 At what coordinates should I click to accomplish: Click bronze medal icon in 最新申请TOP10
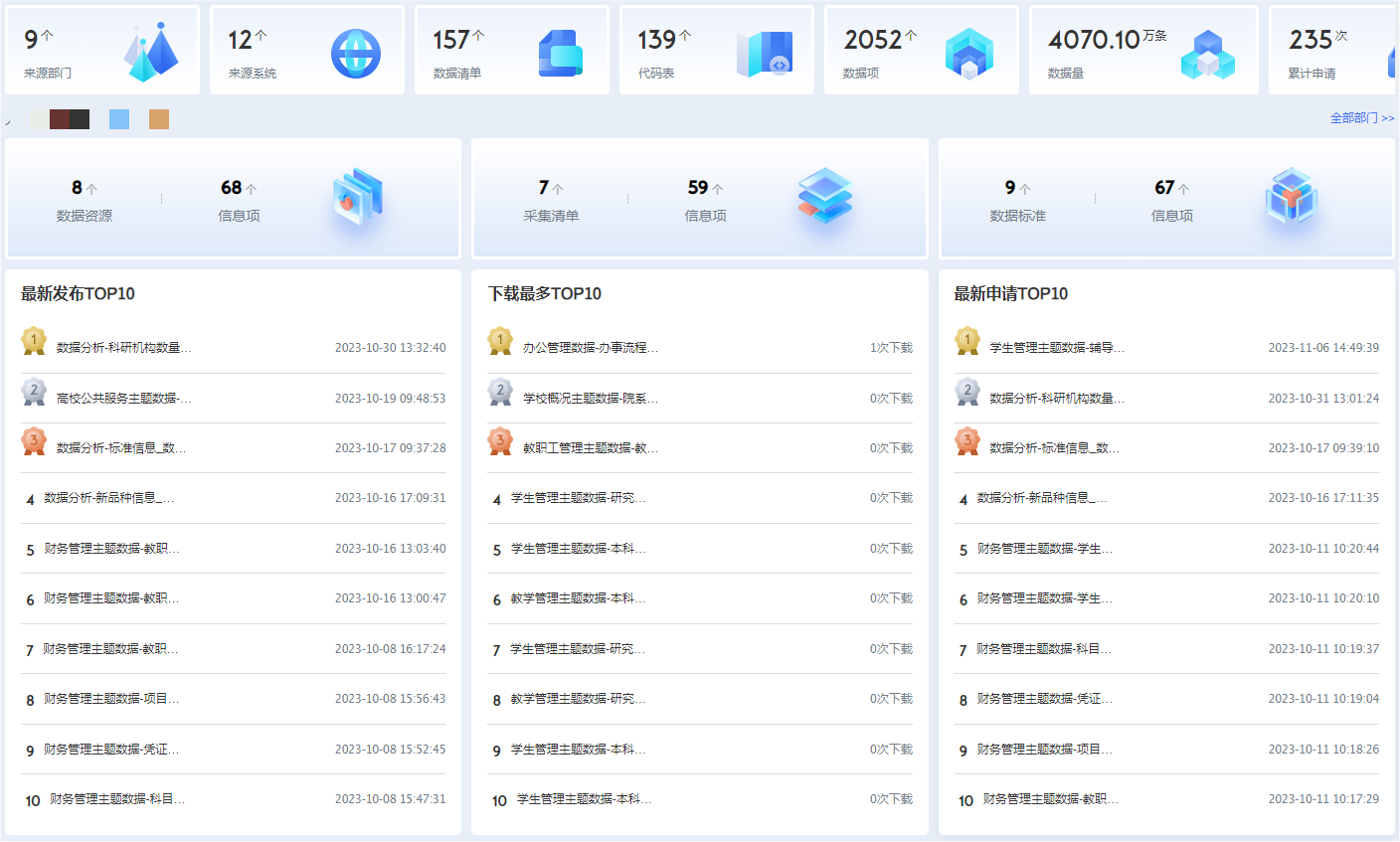pyautogui.click(x=967, y=441)
